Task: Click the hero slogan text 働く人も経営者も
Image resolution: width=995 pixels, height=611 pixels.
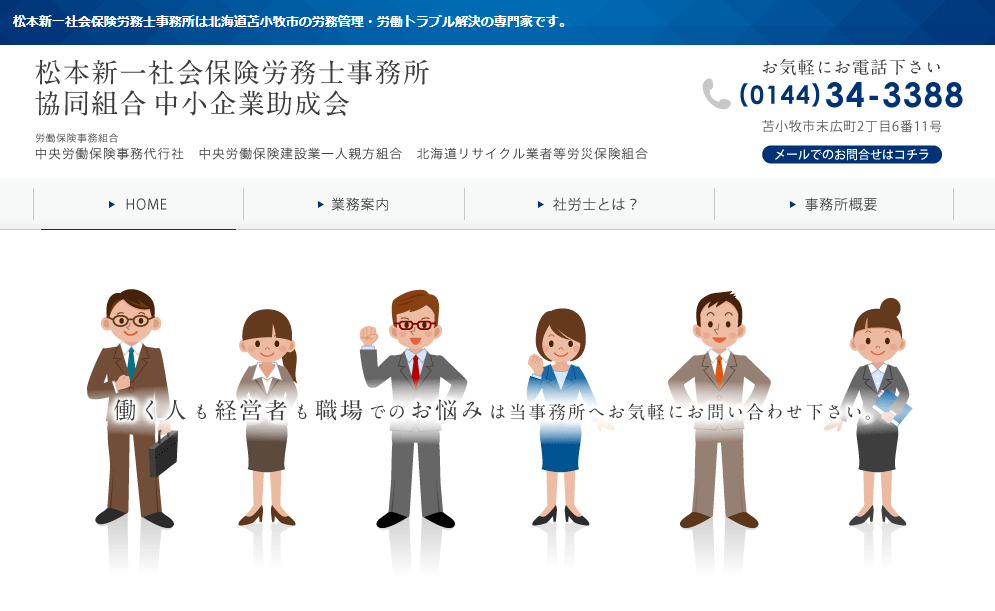Action: tap(200, 411)
